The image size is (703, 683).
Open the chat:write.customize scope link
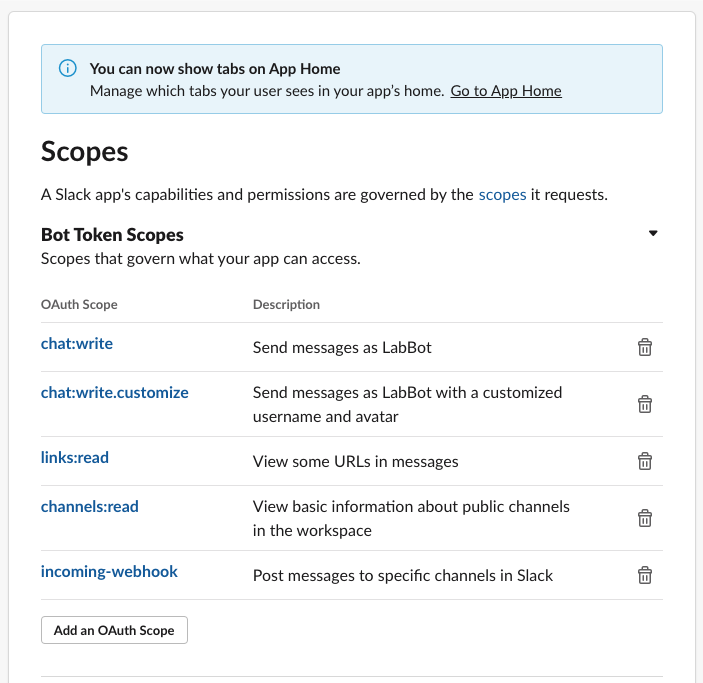click(x=114, y=393)
